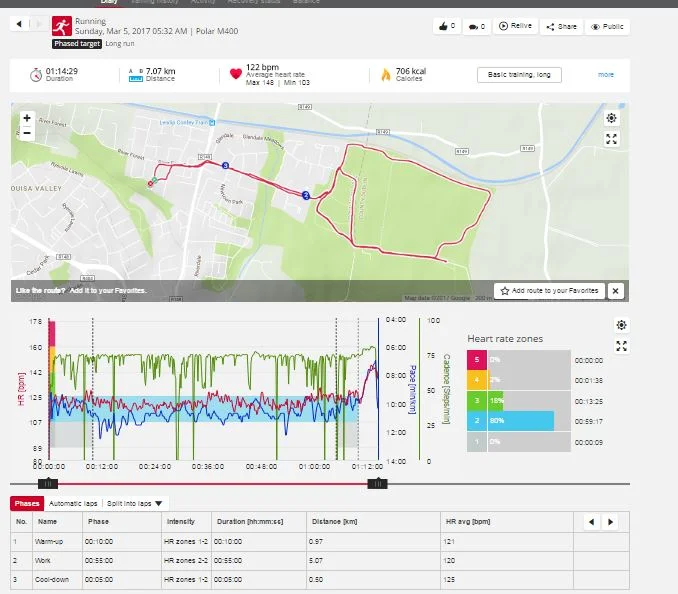The image size is (678, 594).
Task: Switch to the Automatic laps tab
Action: pos(71,503)
